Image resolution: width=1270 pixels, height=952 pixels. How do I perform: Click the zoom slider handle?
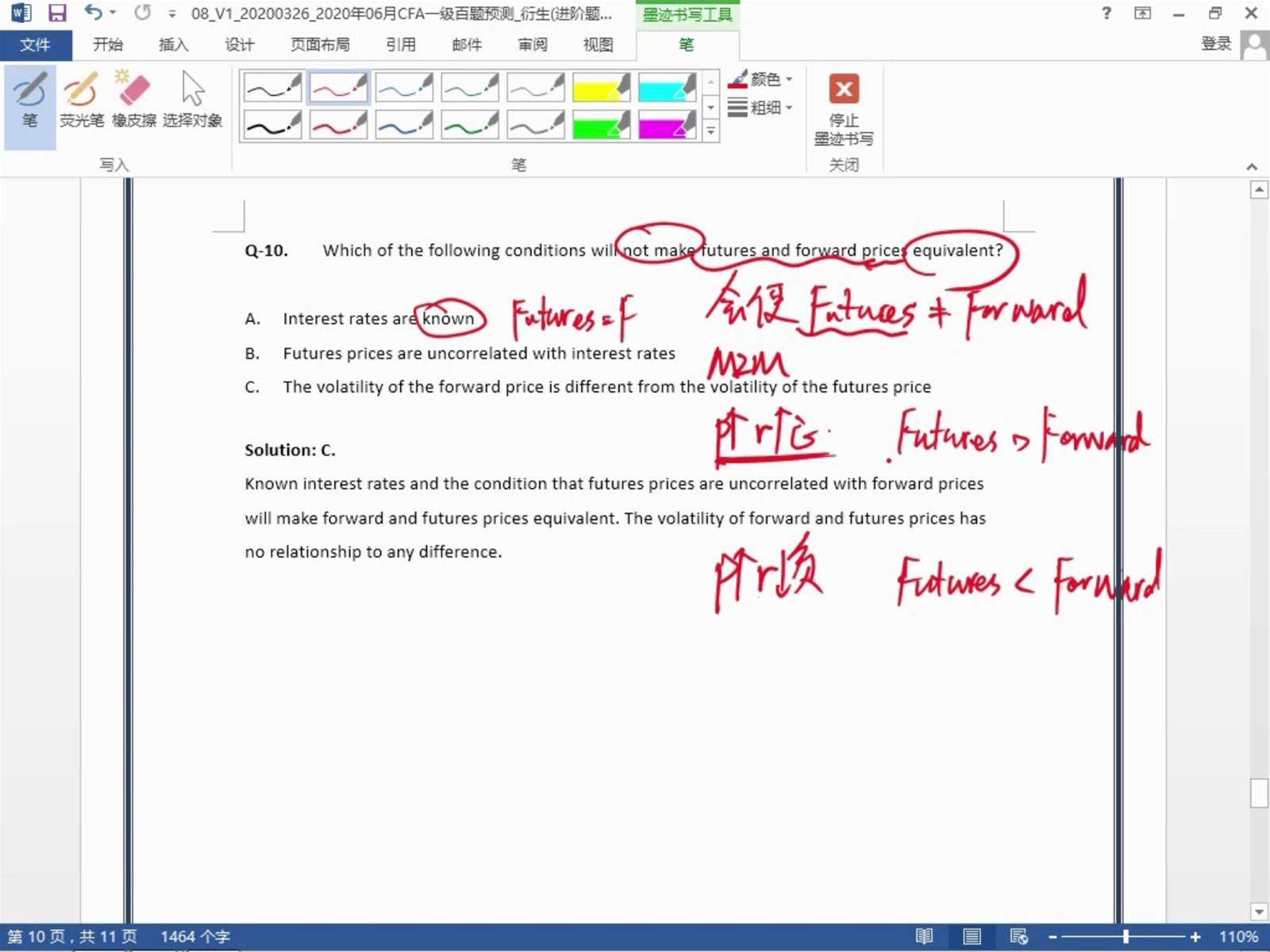[1126, 937]
